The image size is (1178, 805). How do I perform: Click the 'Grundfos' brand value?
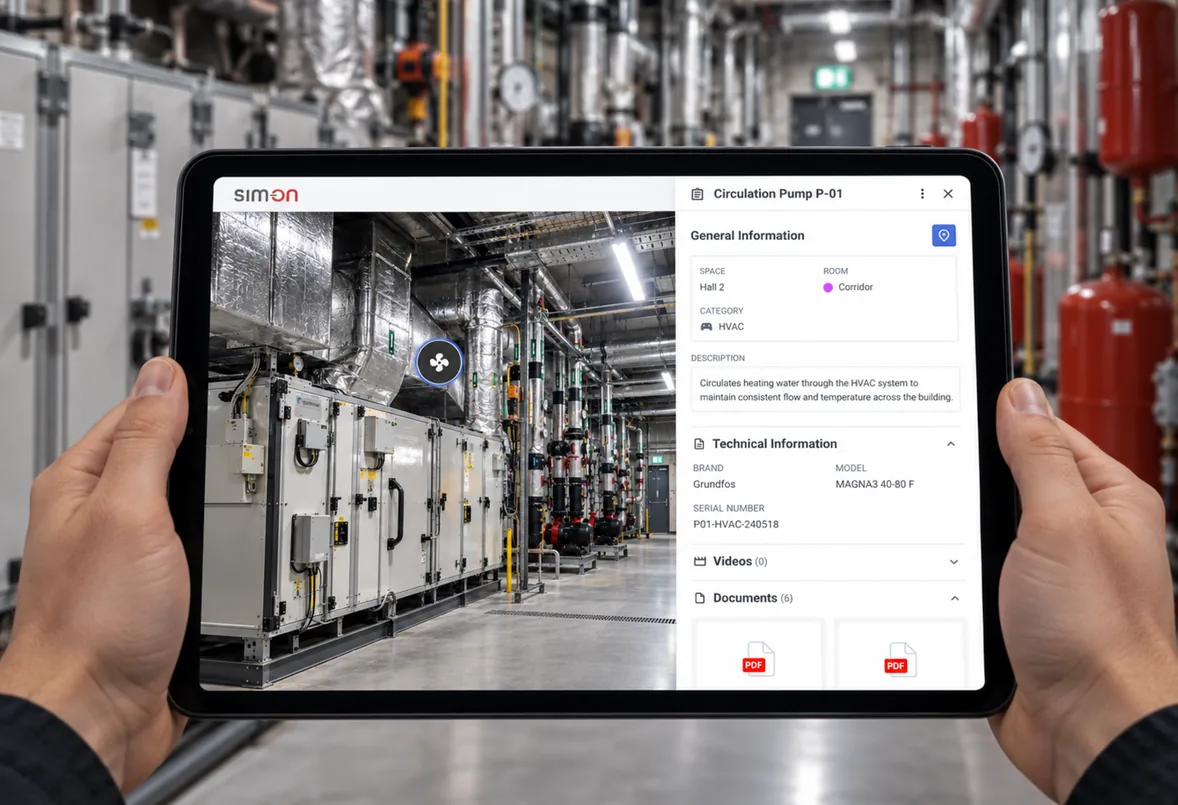(x=714, y=484)
